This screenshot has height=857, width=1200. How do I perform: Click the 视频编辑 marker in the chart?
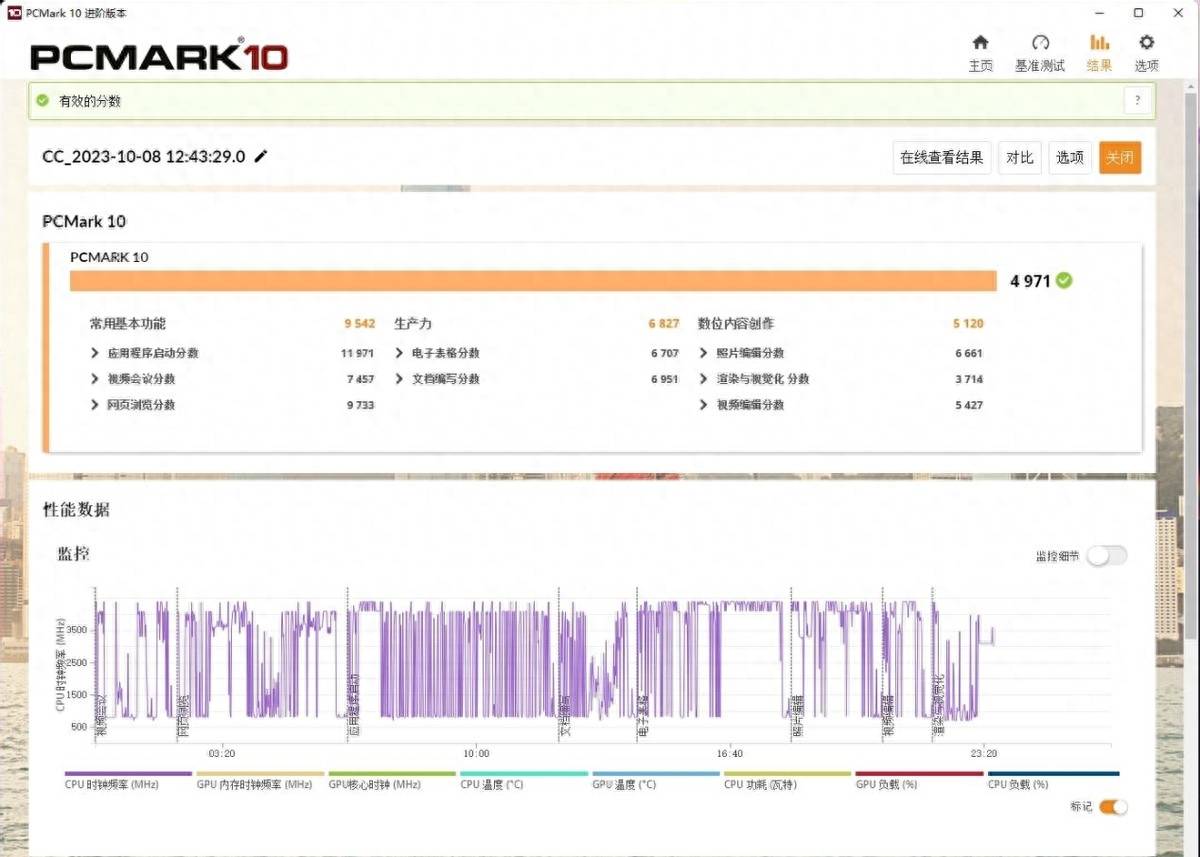(x=888, y=715)
